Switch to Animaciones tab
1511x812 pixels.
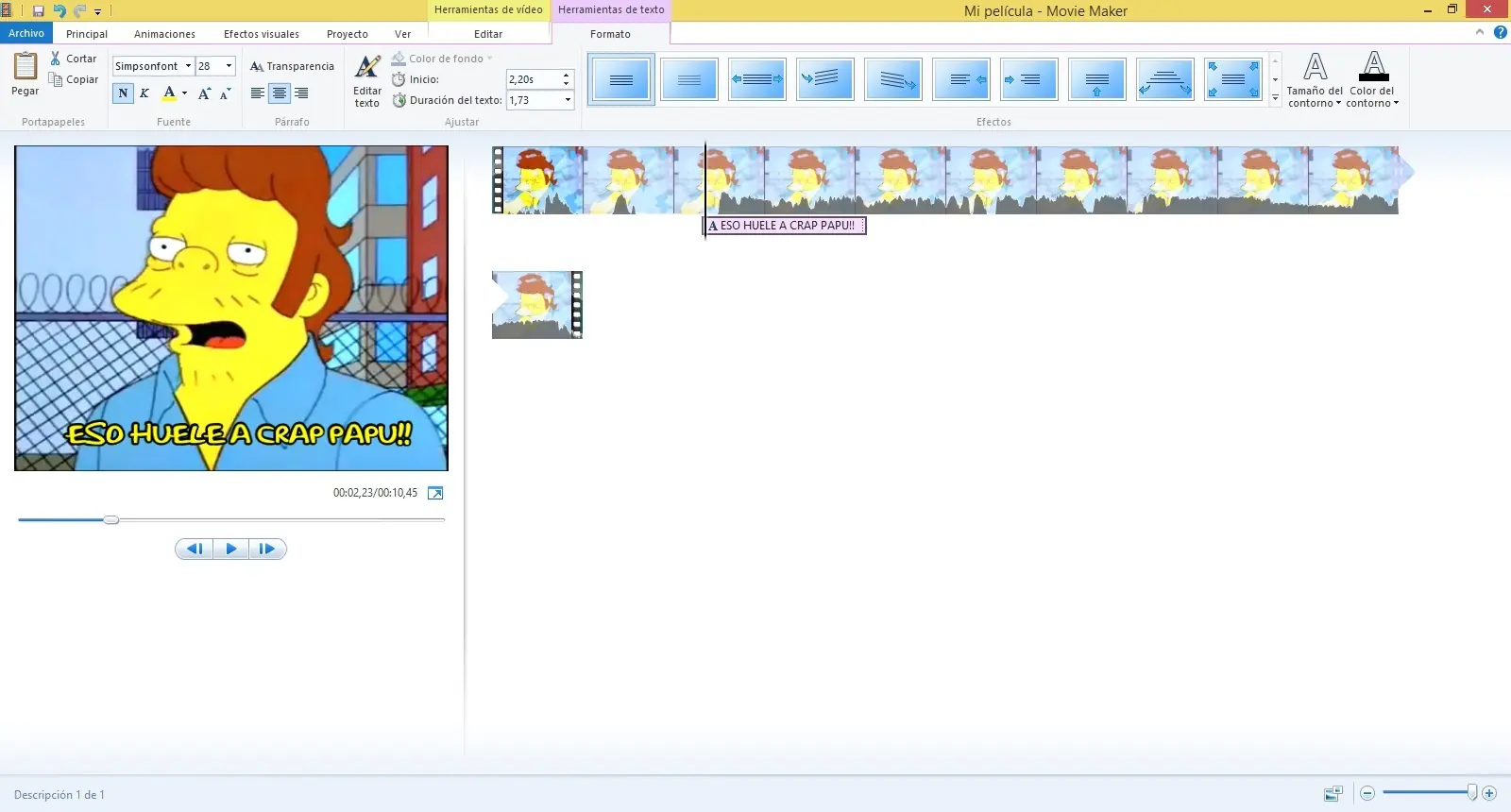tap(164, 34)
